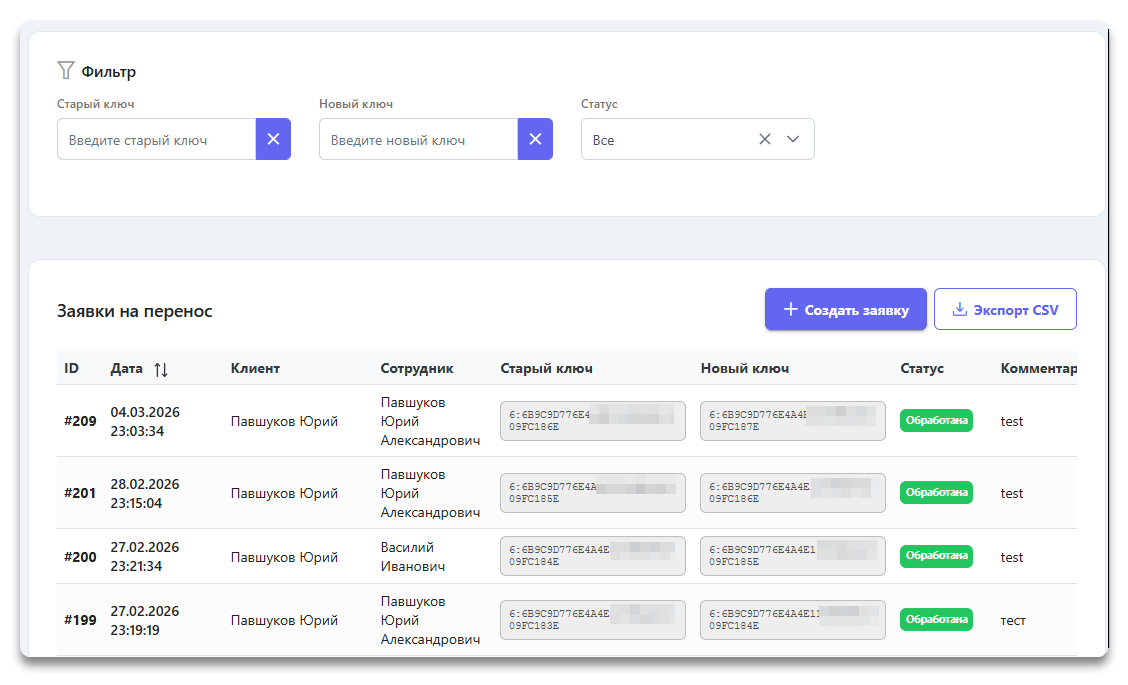Select client 'Павшуков Юрий' in row #200
1128x685 pixels.
pos(284,557)
